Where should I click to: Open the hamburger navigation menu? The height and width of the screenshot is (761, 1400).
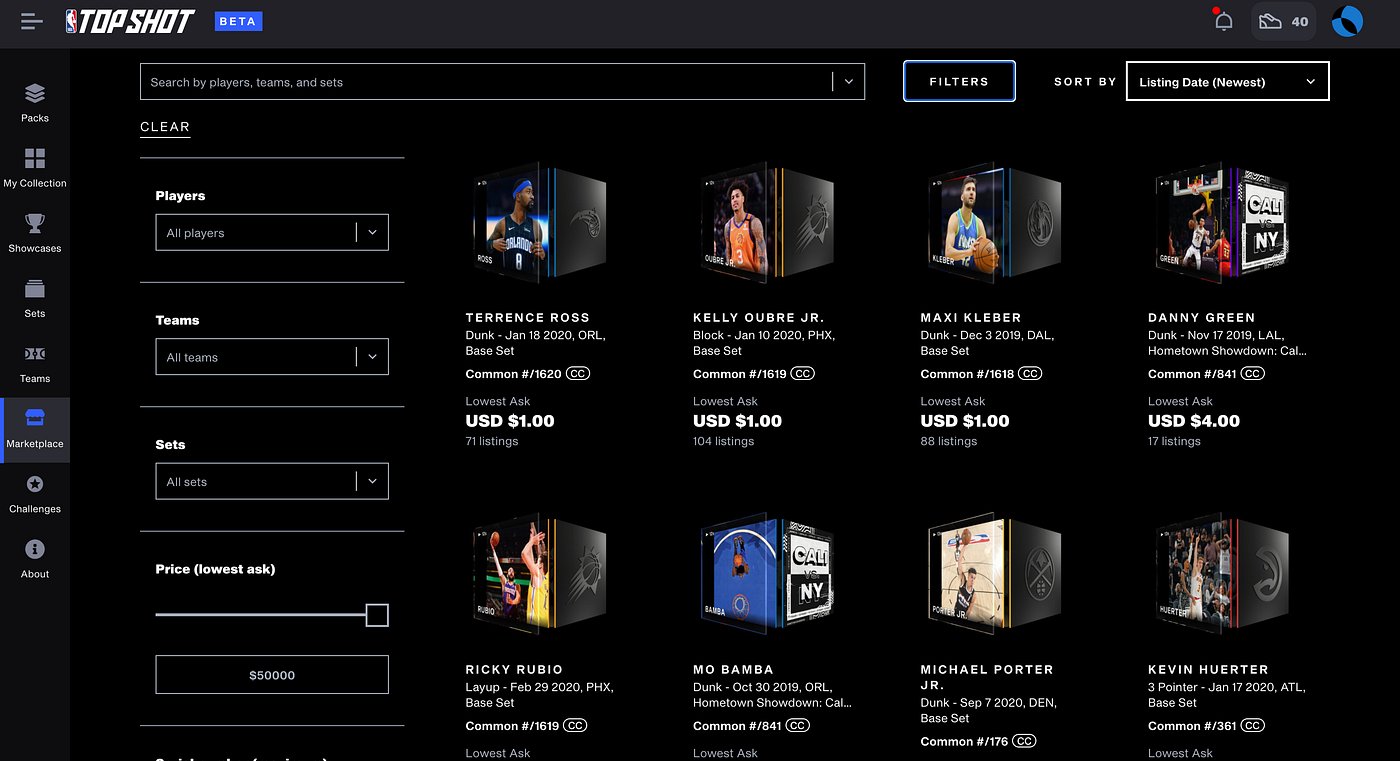click(x=32, y=21)
